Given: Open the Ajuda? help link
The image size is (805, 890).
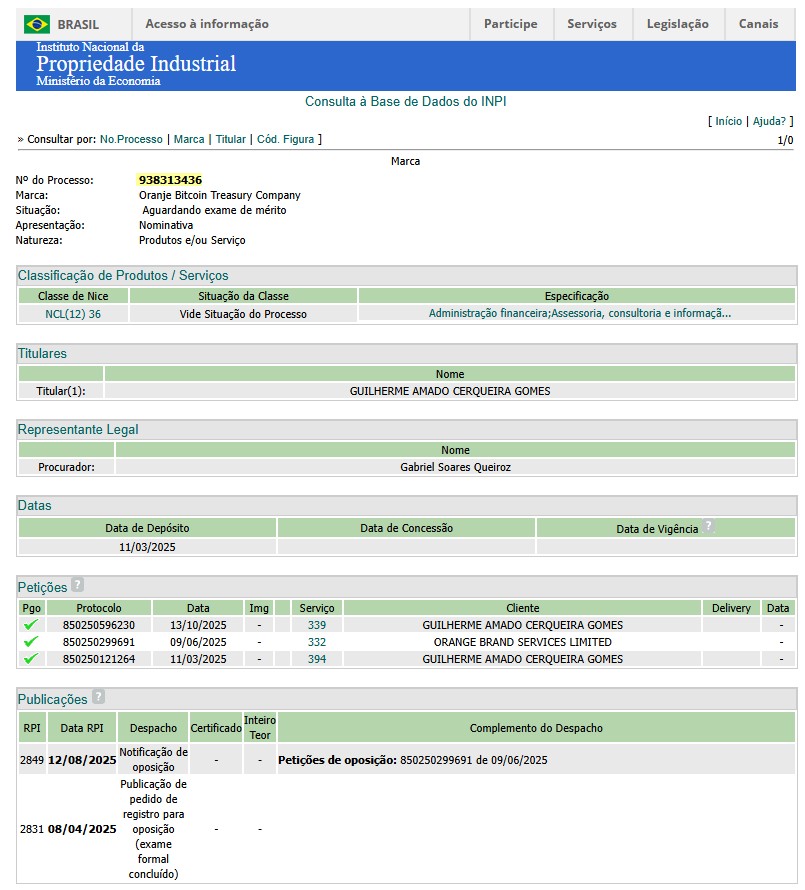Looking at the screenshot, I should (769, 121).
